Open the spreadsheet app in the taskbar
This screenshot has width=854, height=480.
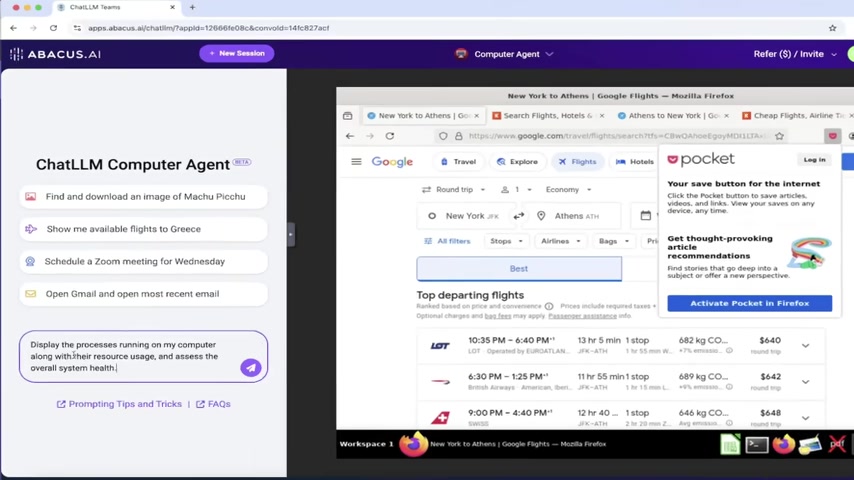click(x=730, y=444)
